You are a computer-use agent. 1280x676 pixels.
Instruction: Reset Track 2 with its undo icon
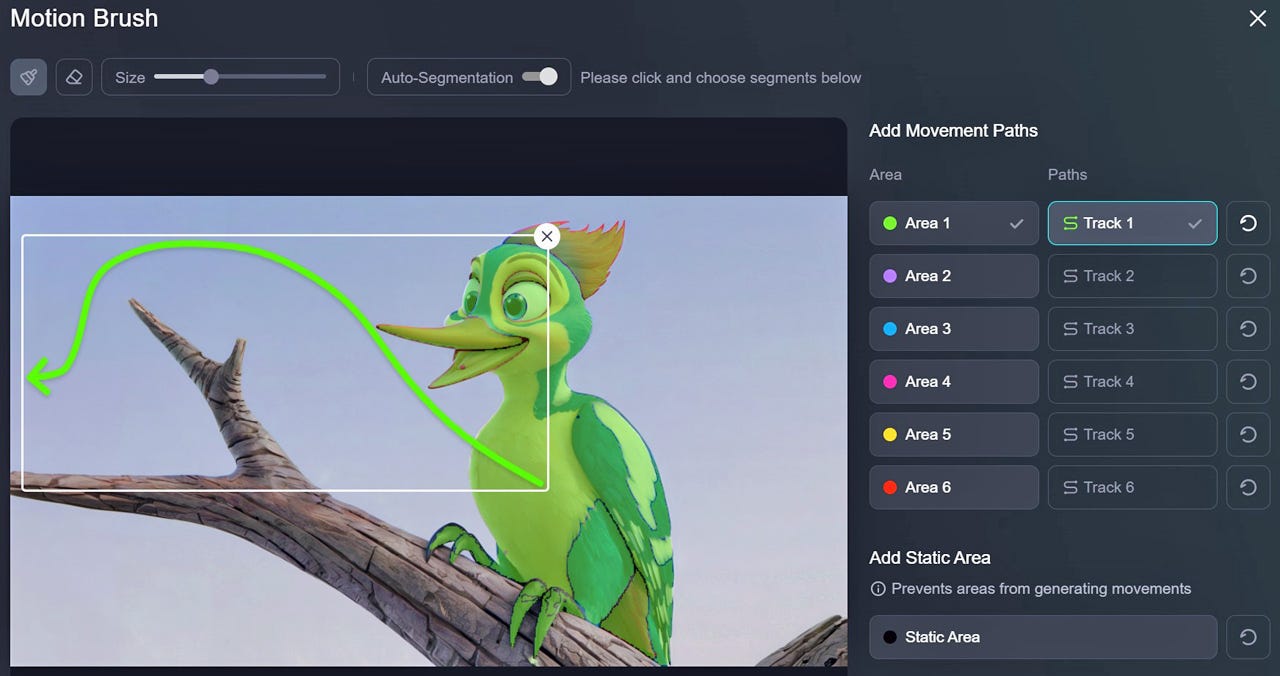tap(1248, 276)
